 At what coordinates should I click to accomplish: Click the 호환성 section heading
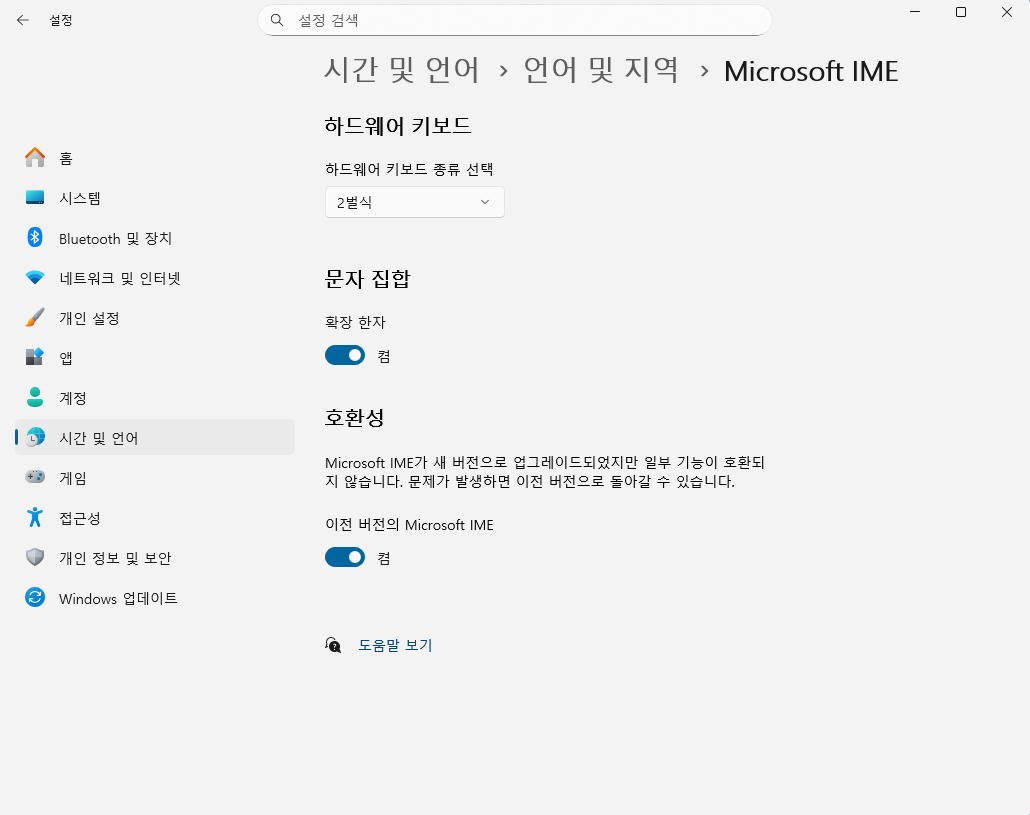(x=354, y=417)
